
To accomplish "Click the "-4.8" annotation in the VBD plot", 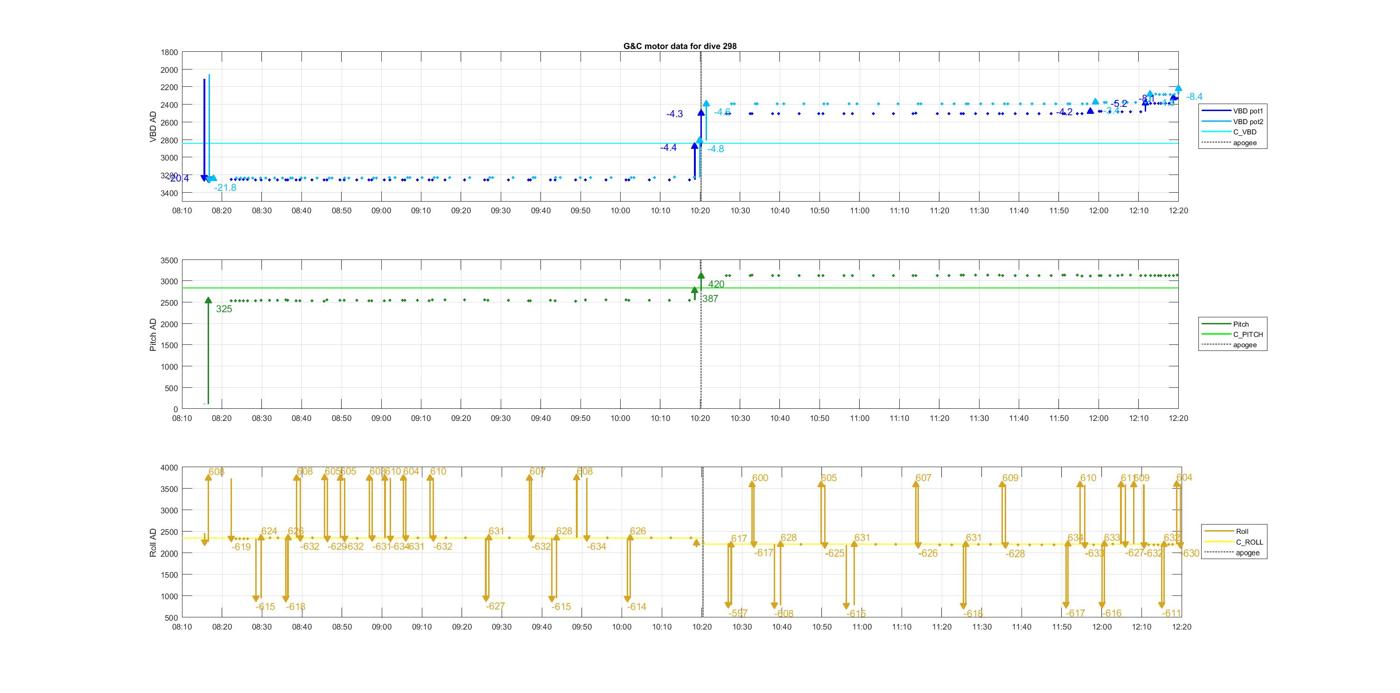I will click(x=716, y=149).
